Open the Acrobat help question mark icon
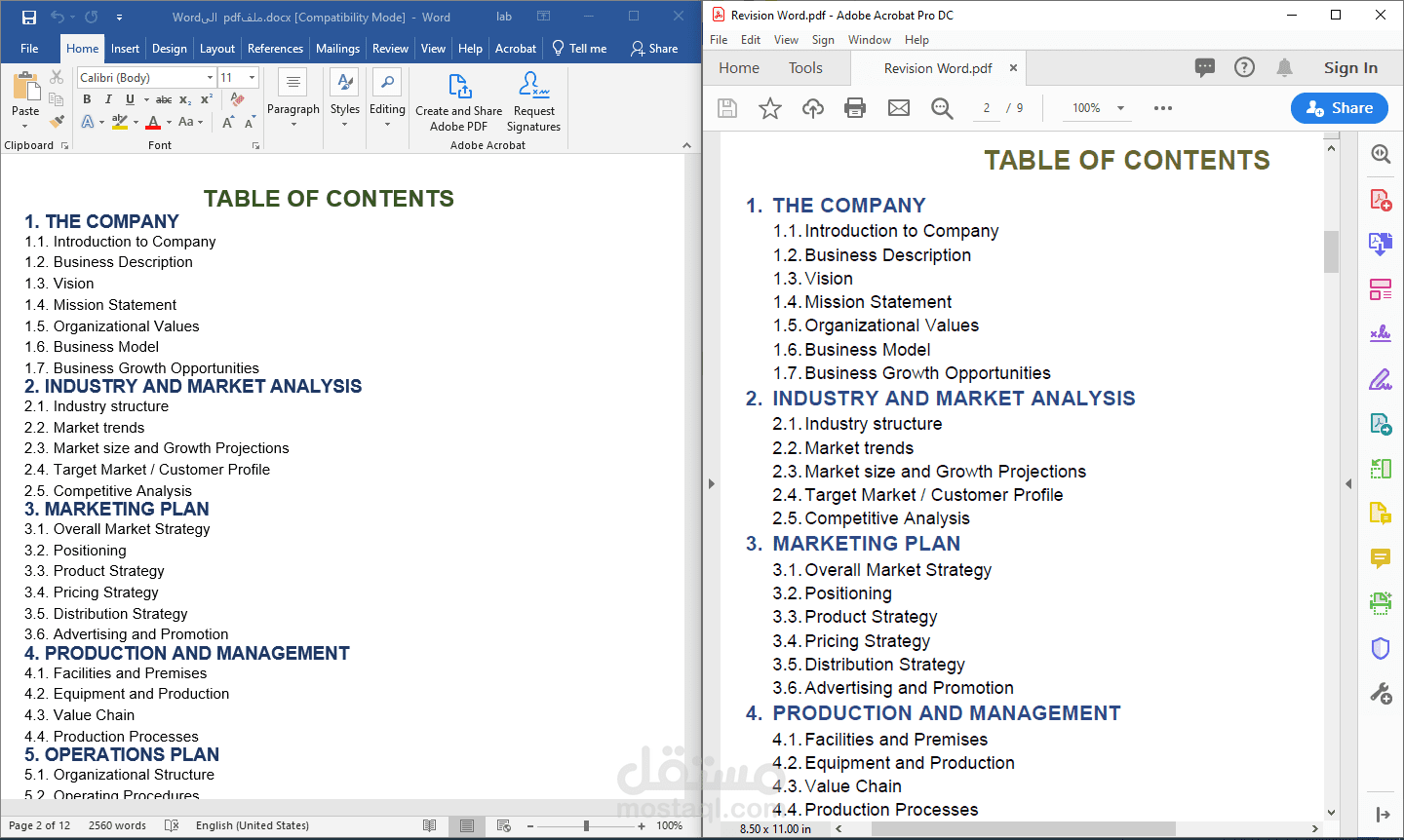1404x840 pixels. [x=1244, y=67]
